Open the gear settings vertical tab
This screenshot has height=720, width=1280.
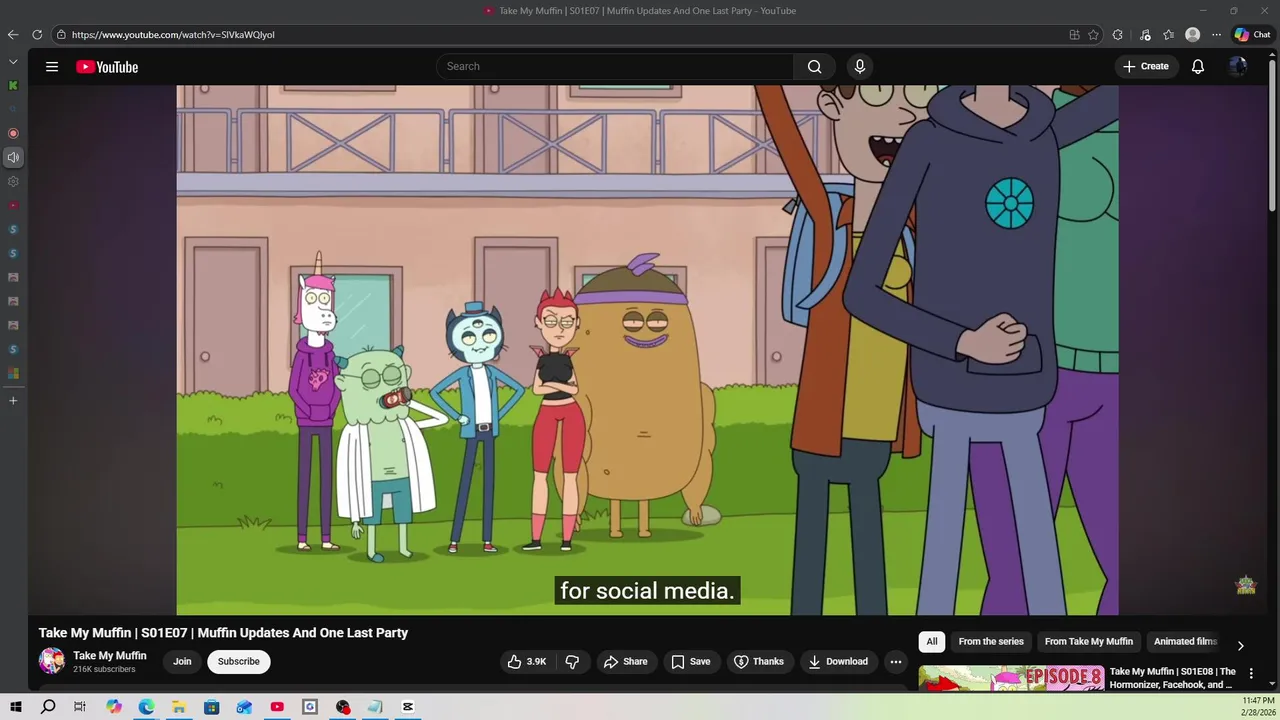pyautogui.click(x=13, y=181)
